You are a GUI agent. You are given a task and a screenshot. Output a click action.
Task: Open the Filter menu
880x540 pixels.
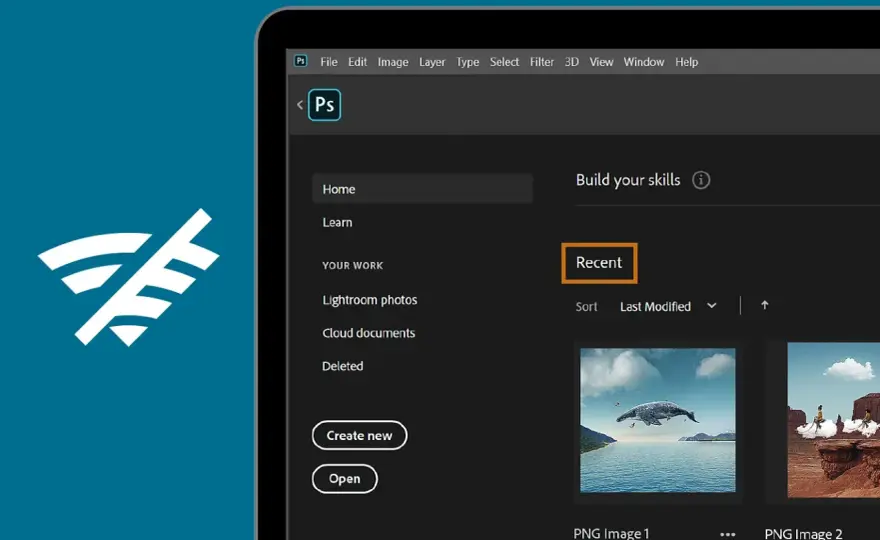(542, 62)
